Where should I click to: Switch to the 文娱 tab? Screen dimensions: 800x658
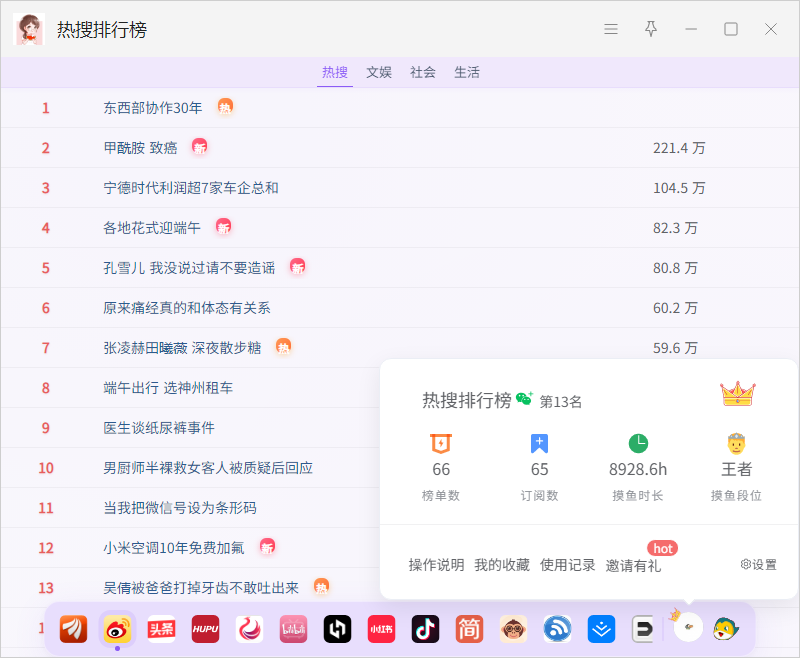[x=379, y=72]
